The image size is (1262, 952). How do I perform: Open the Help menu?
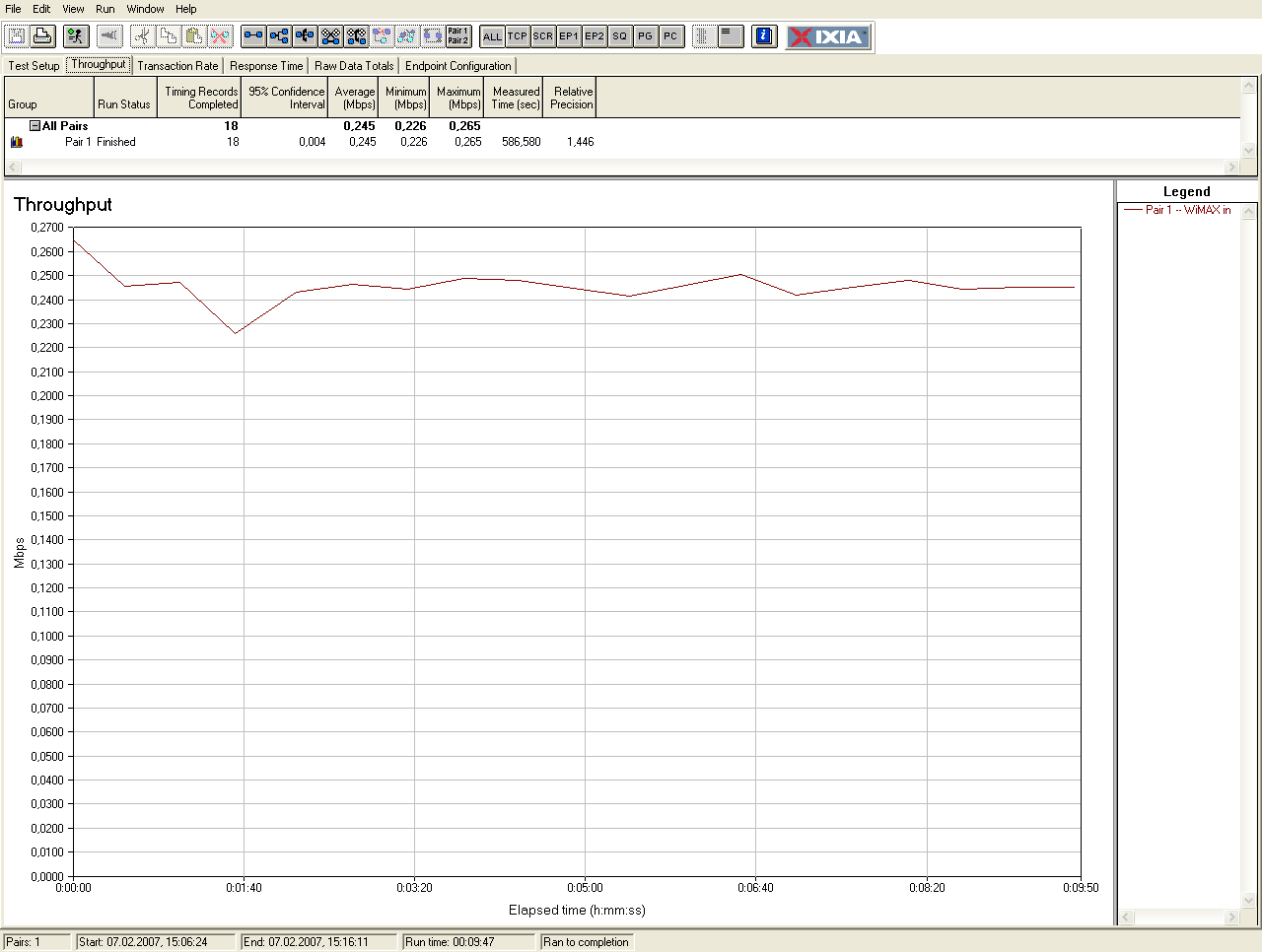(x=186, y=9)
